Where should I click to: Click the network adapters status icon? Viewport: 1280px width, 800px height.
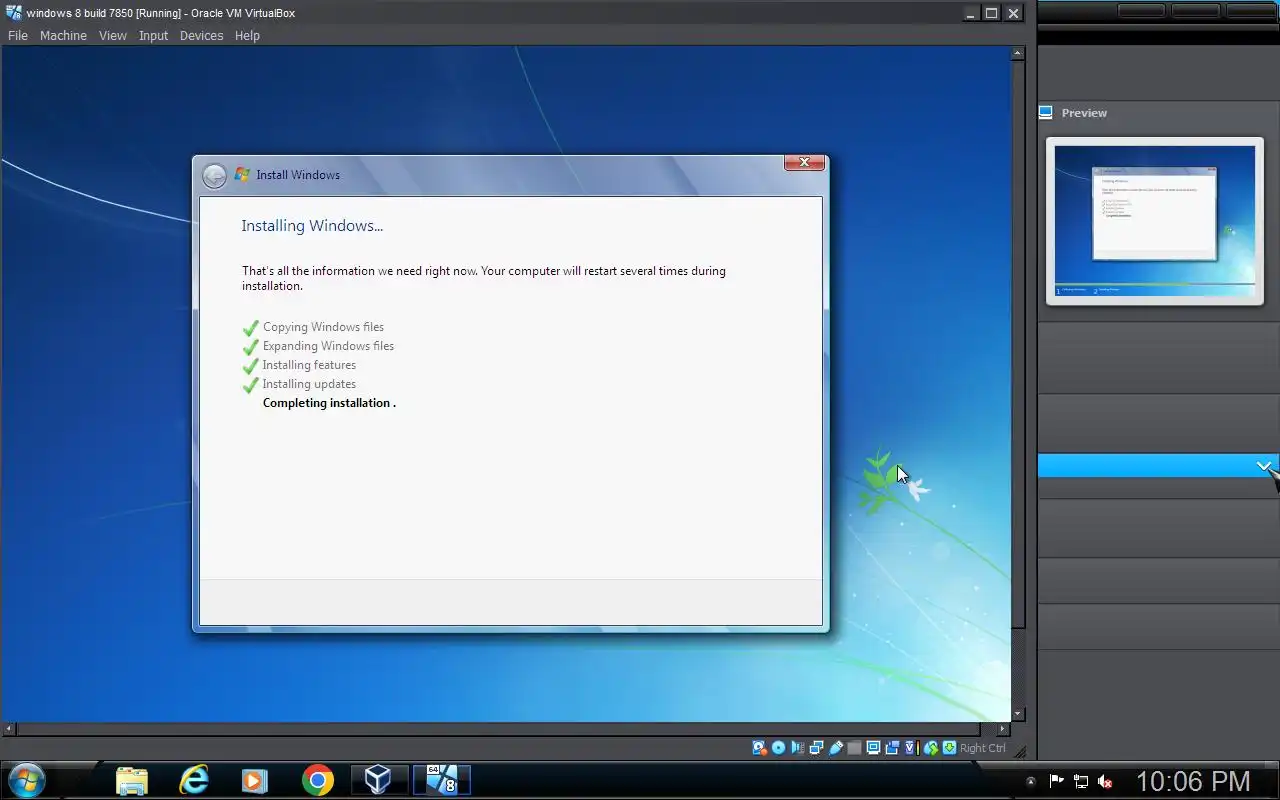click(816, 748)
